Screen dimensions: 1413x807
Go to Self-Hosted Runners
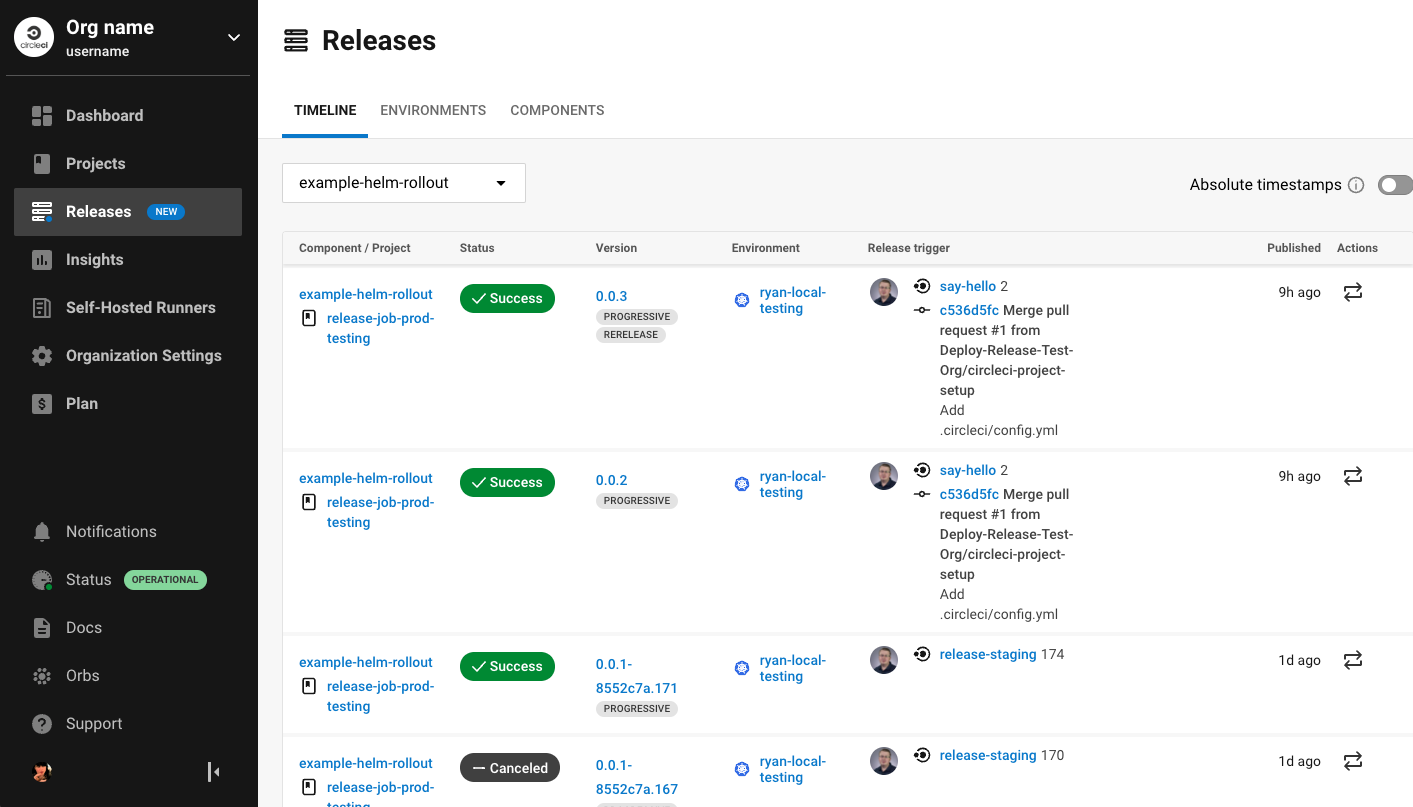140,307
